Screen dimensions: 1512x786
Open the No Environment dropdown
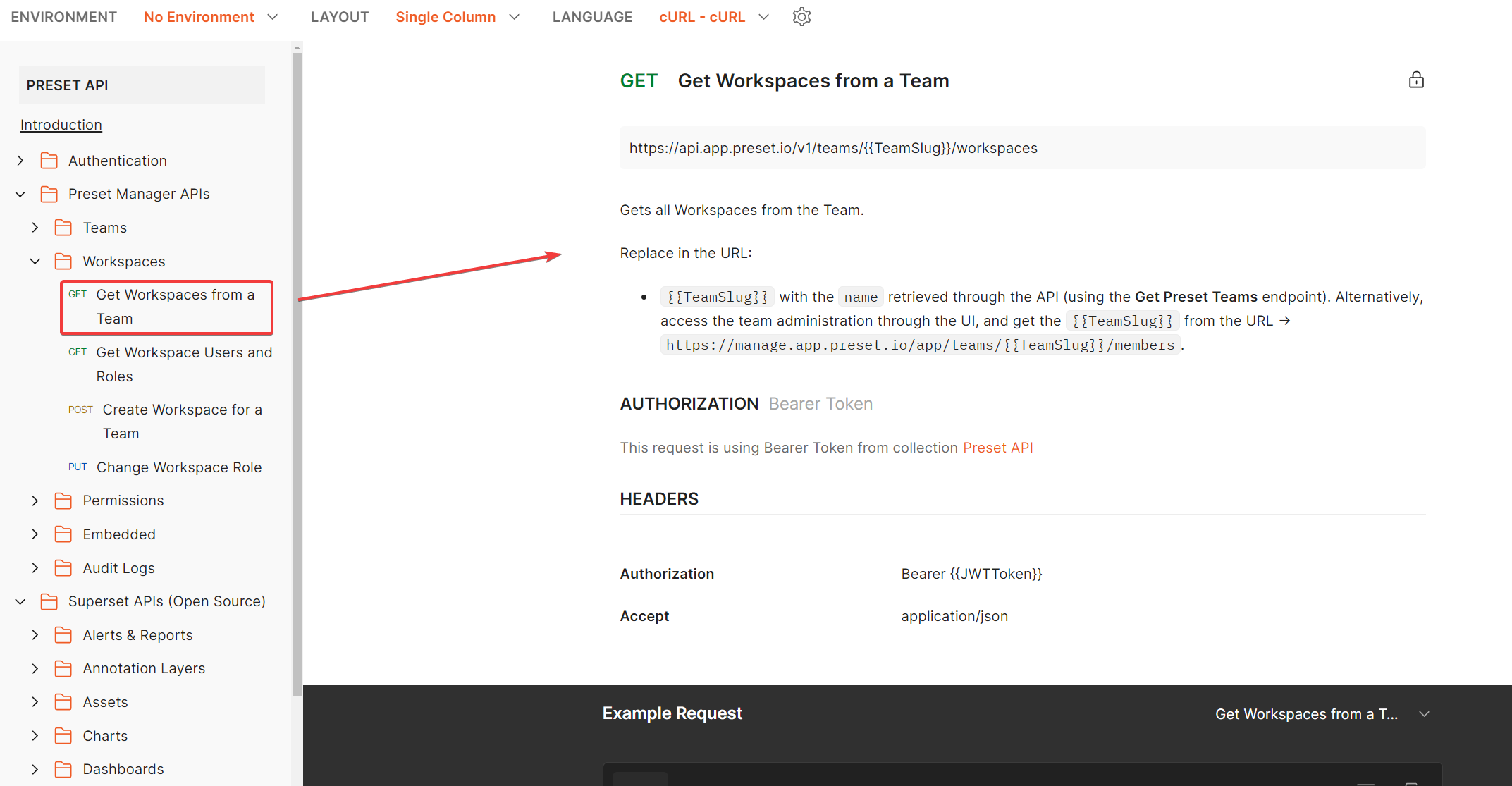211,16
